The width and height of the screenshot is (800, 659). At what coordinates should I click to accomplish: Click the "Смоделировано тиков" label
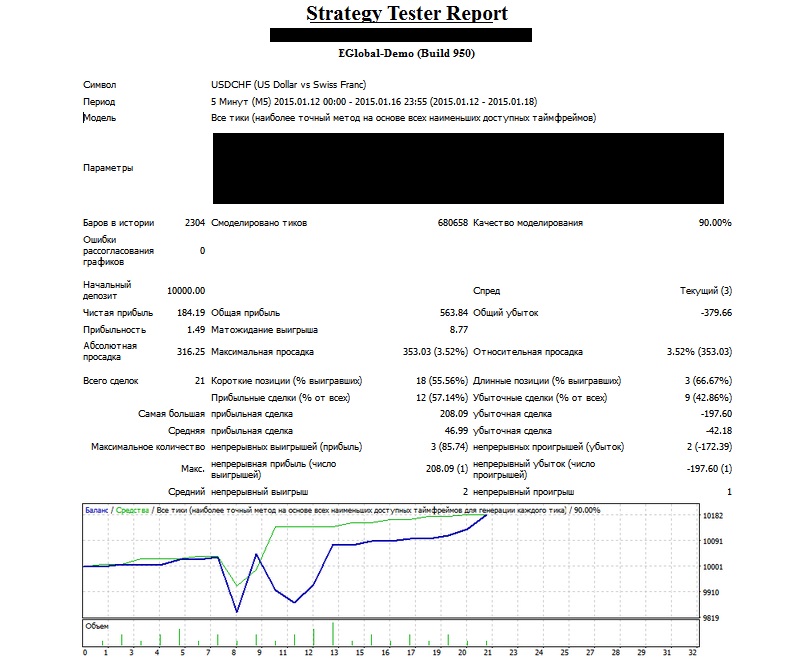tap(259, 223)
